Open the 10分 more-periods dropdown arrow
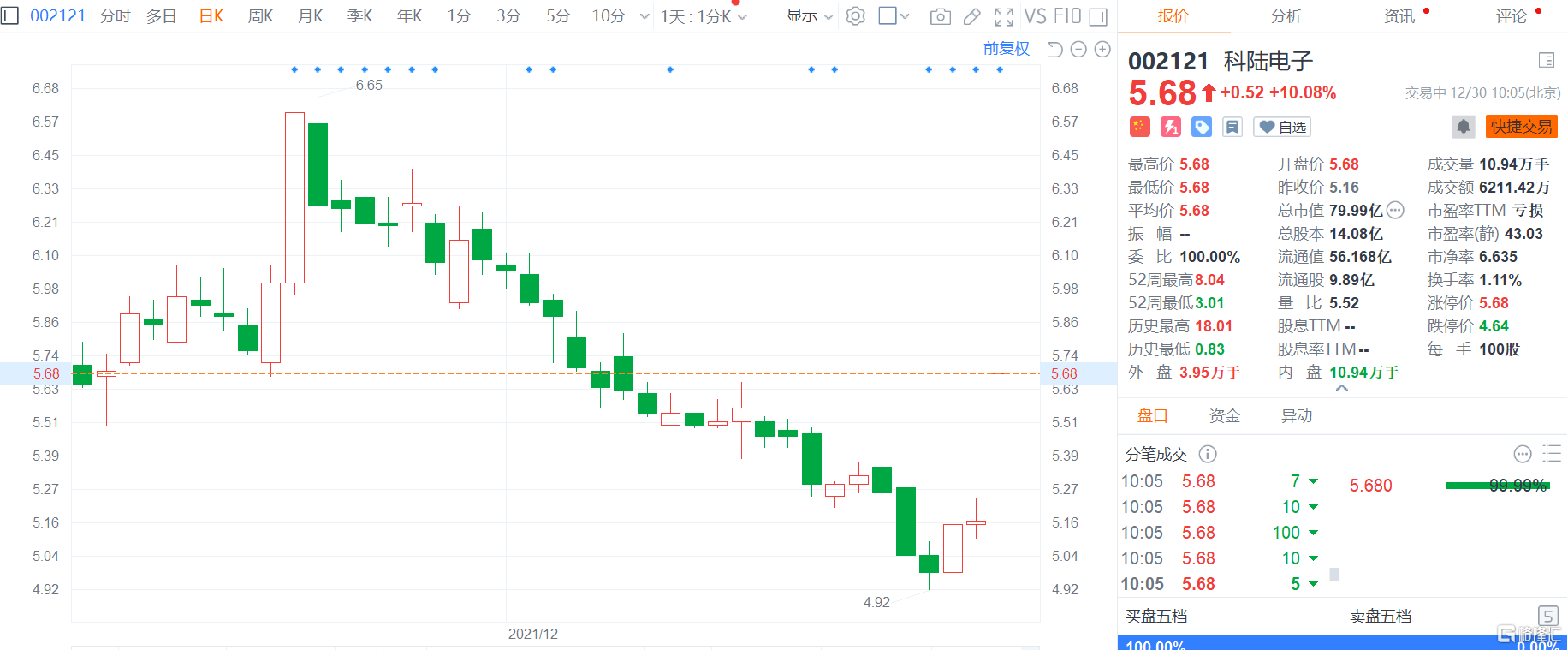This screenshot has height=650, width=1568. [x=644, y=16]
